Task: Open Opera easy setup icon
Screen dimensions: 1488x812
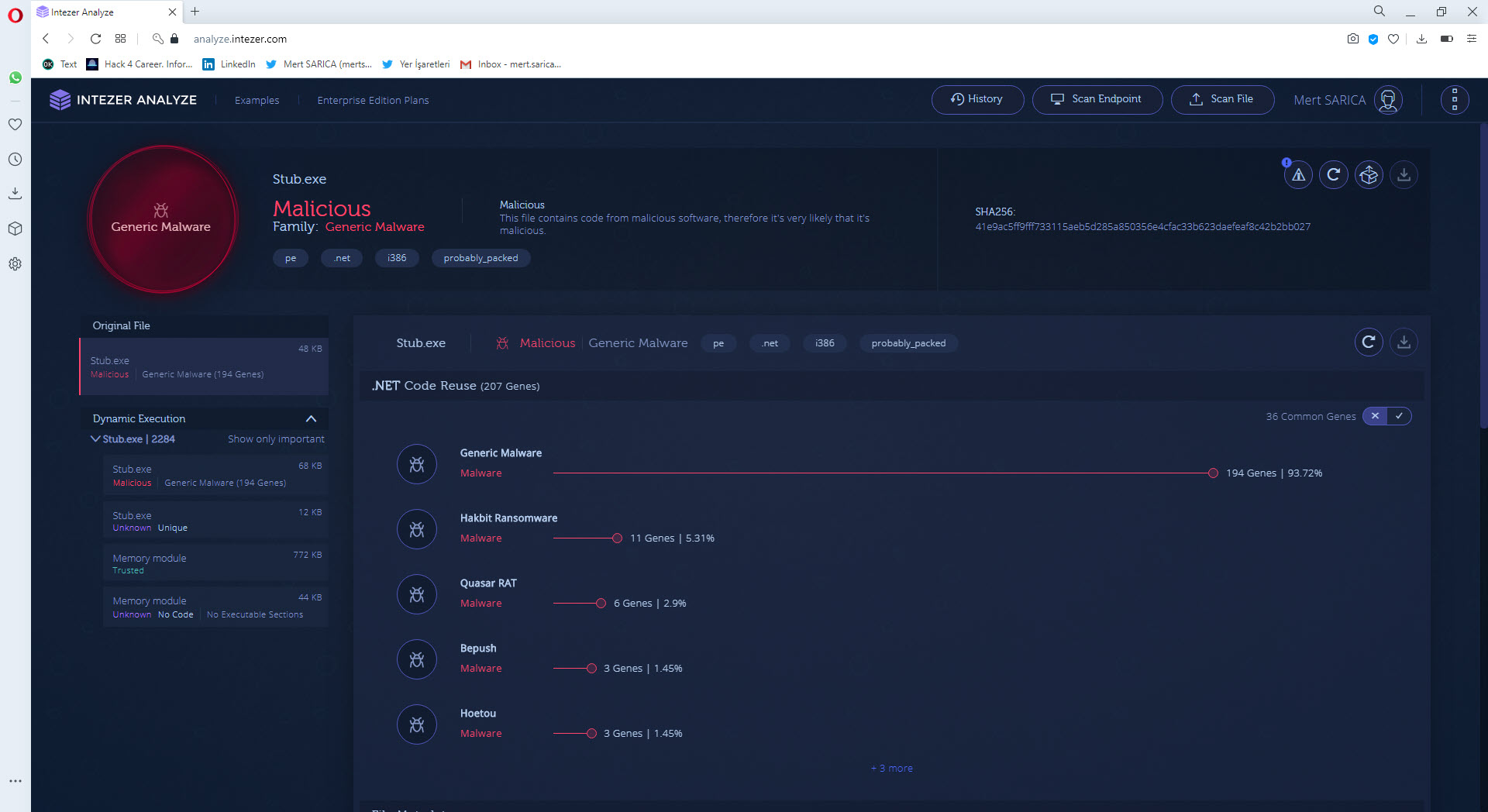Action: point(1471,39)
